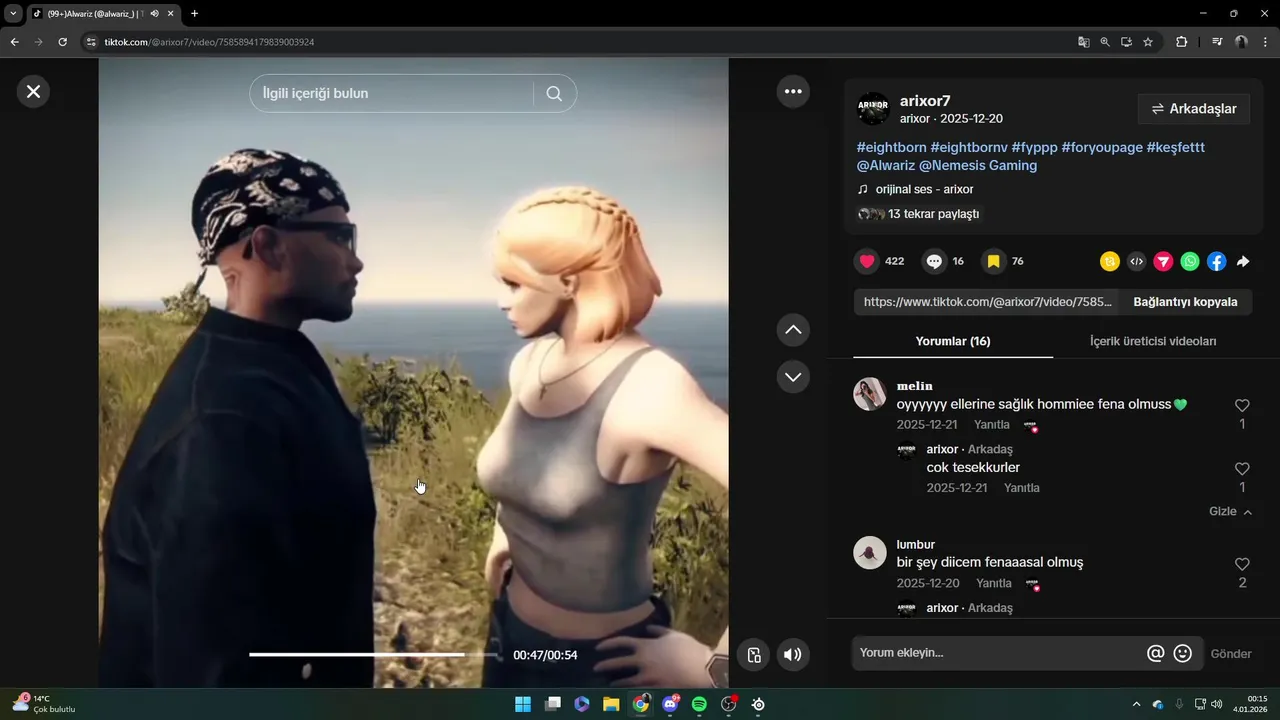Mute the video with the speaker icon
This screenshot has width=1280, height=720.
(792, 655)
